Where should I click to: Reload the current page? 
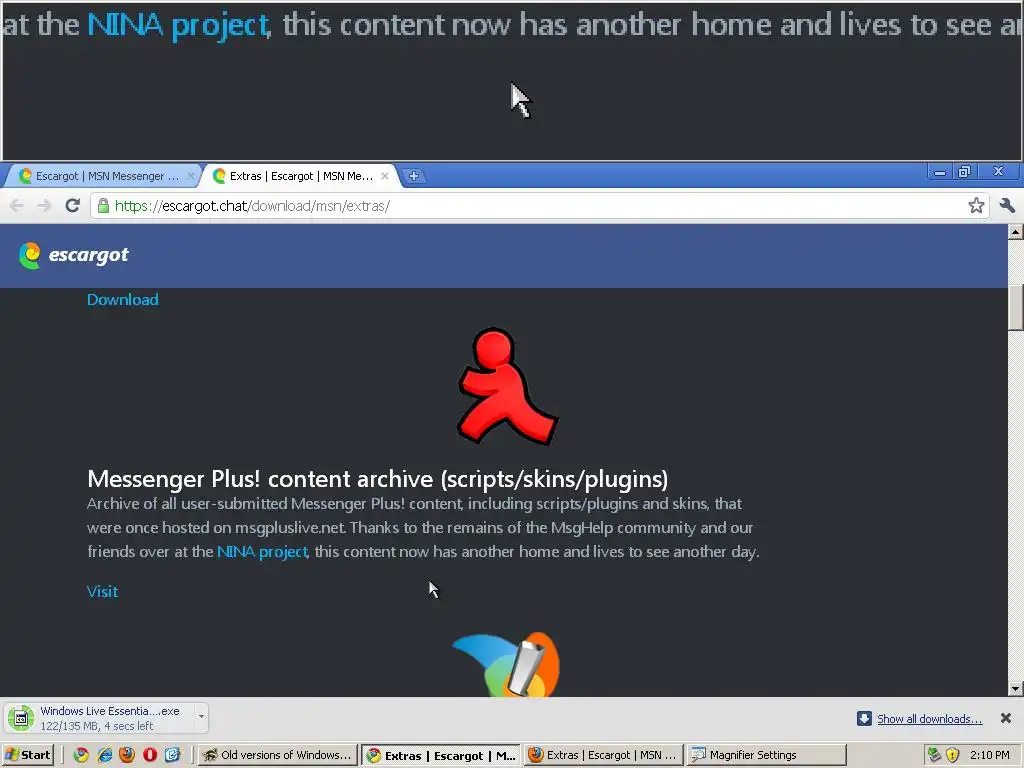(72, 206)
